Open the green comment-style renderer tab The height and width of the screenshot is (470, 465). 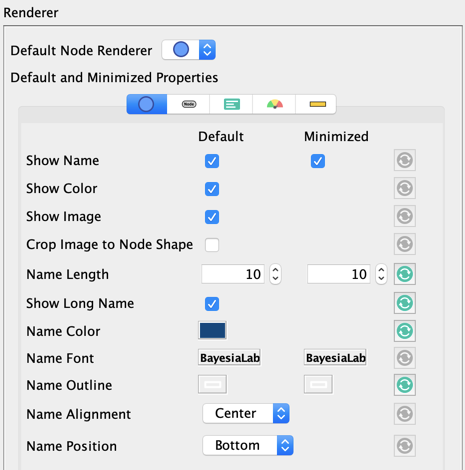click(x=231, y=104)
